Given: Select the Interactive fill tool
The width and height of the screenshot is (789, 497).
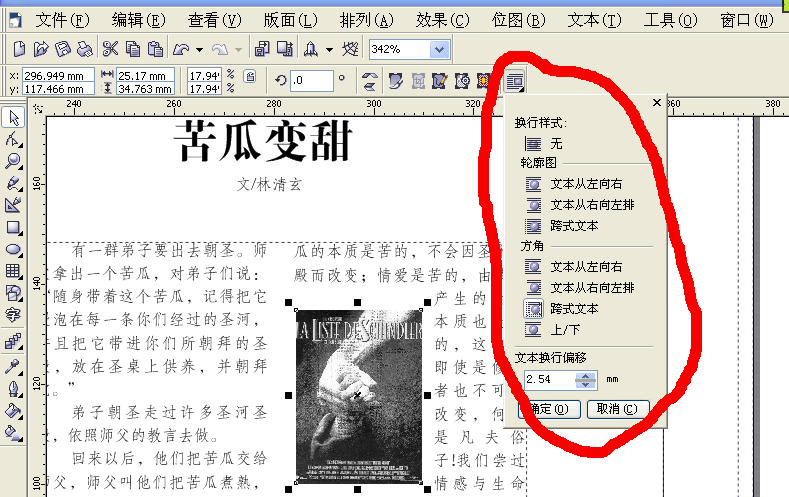Looking at the screenshot, I should click(x=14, y=433).
